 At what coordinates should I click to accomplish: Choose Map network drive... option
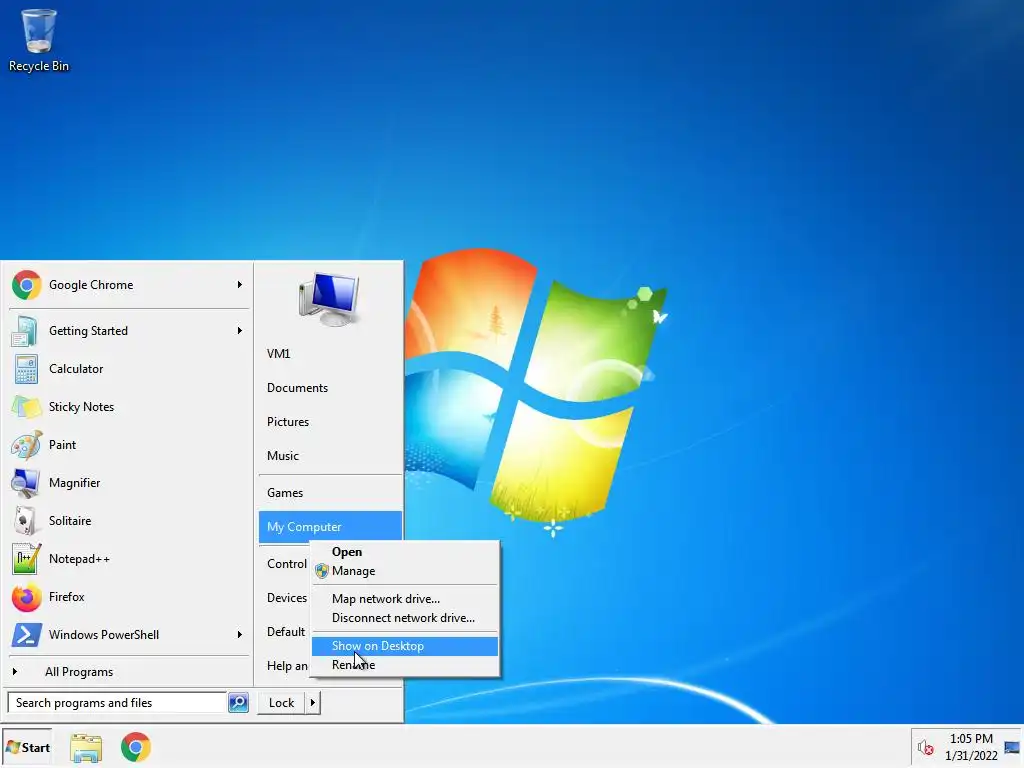click(405, 599)
